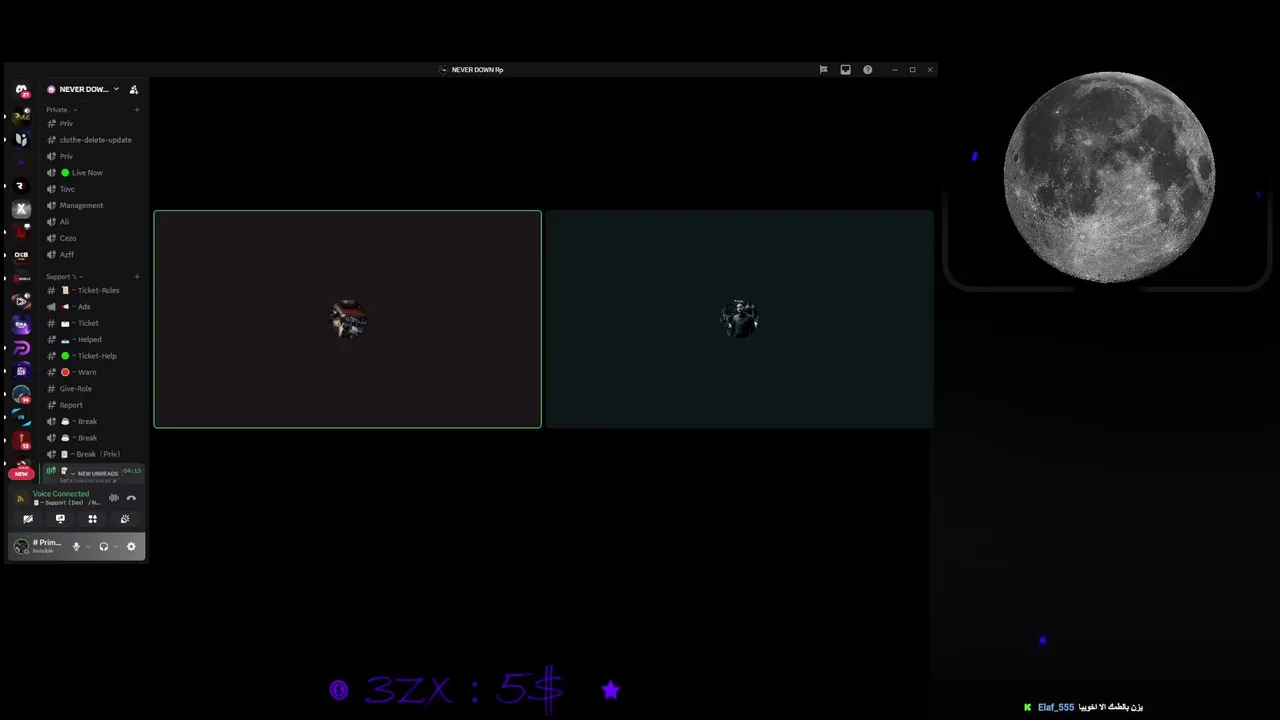Image resolution: width=1280 pixels, height=720 pixels.
Task: Share your screen from the voice panel
Action: (x=60, y=519)
